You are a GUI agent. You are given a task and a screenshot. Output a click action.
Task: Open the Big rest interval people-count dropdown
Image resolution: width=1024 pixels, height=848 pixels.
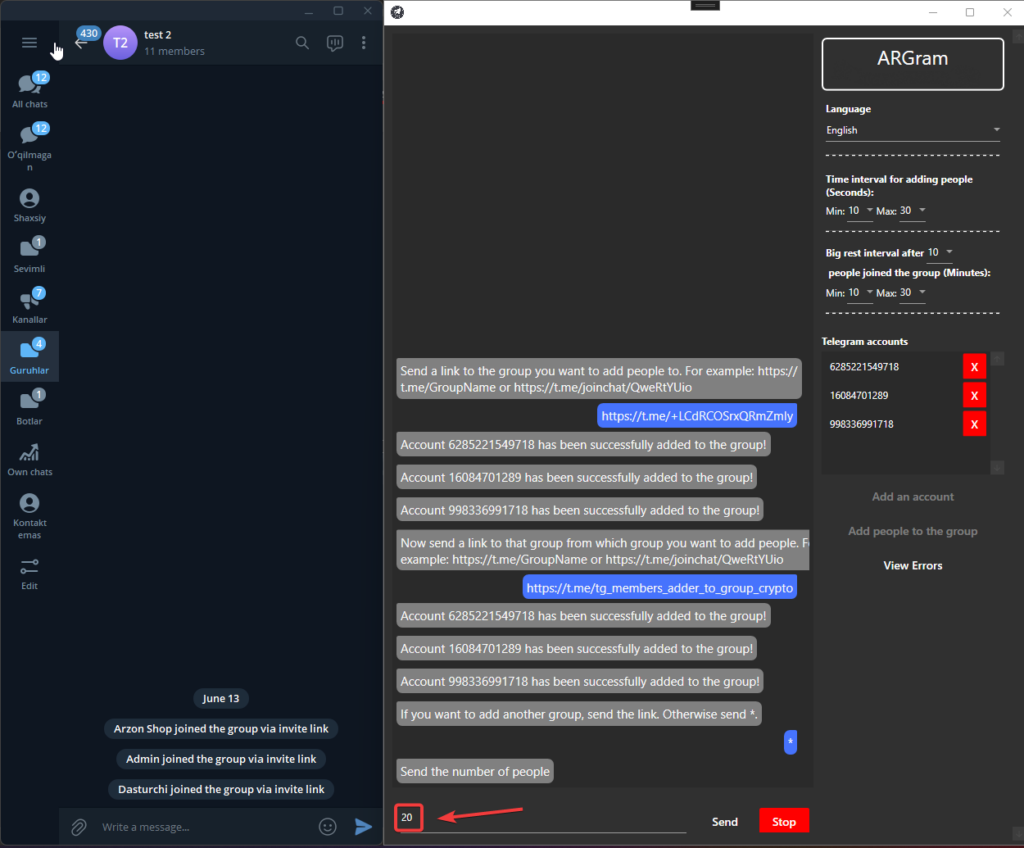pos(940,252)
